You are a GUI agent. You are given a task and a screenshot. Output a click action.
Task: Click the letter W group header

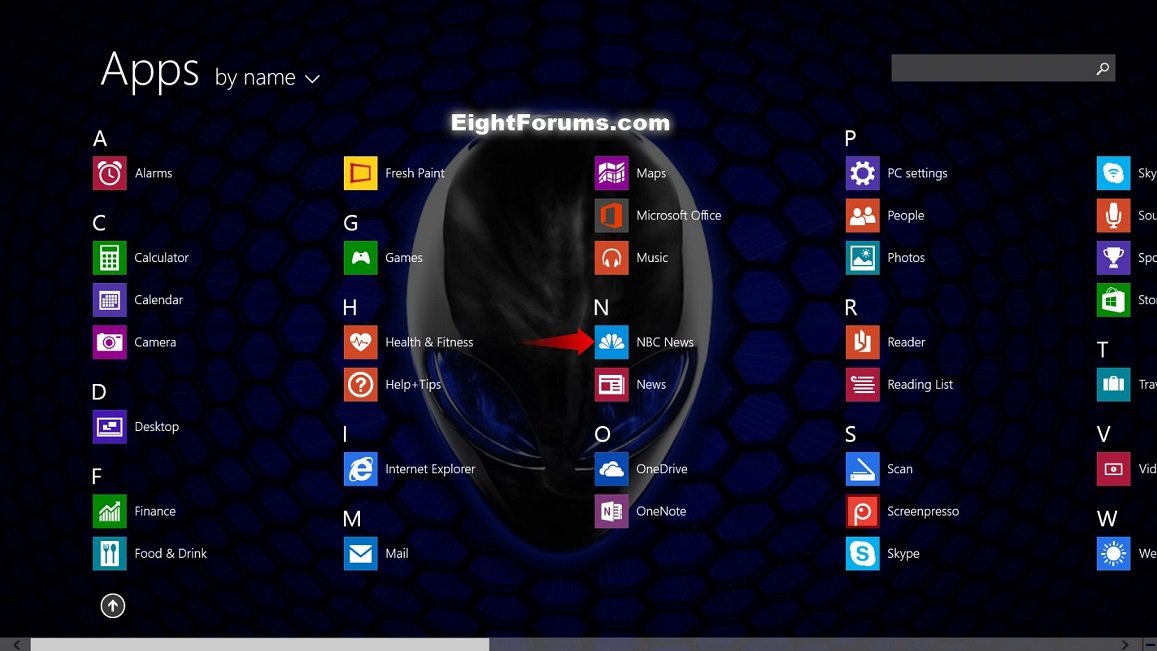coord(1107,519)
